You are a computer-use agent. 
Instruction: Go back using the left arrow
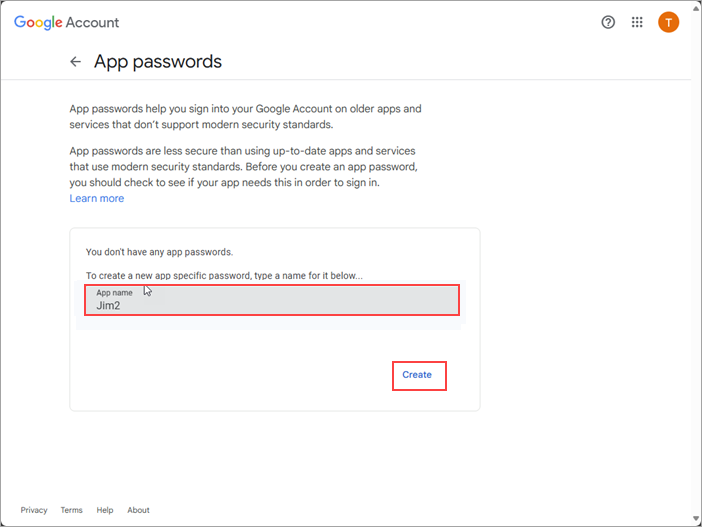[x=75, y=62]
